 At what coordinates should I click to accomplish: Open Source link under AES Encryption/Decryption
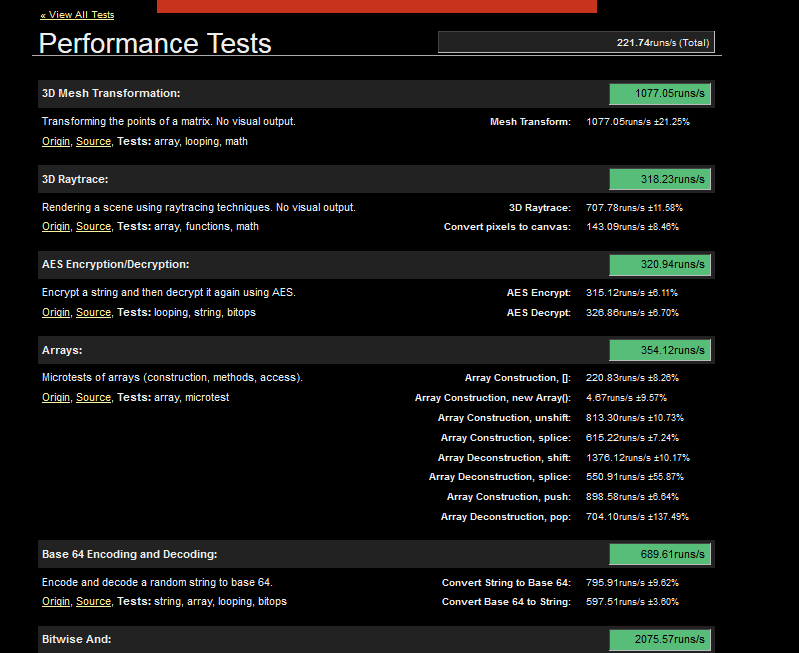[x=93, y=312]
